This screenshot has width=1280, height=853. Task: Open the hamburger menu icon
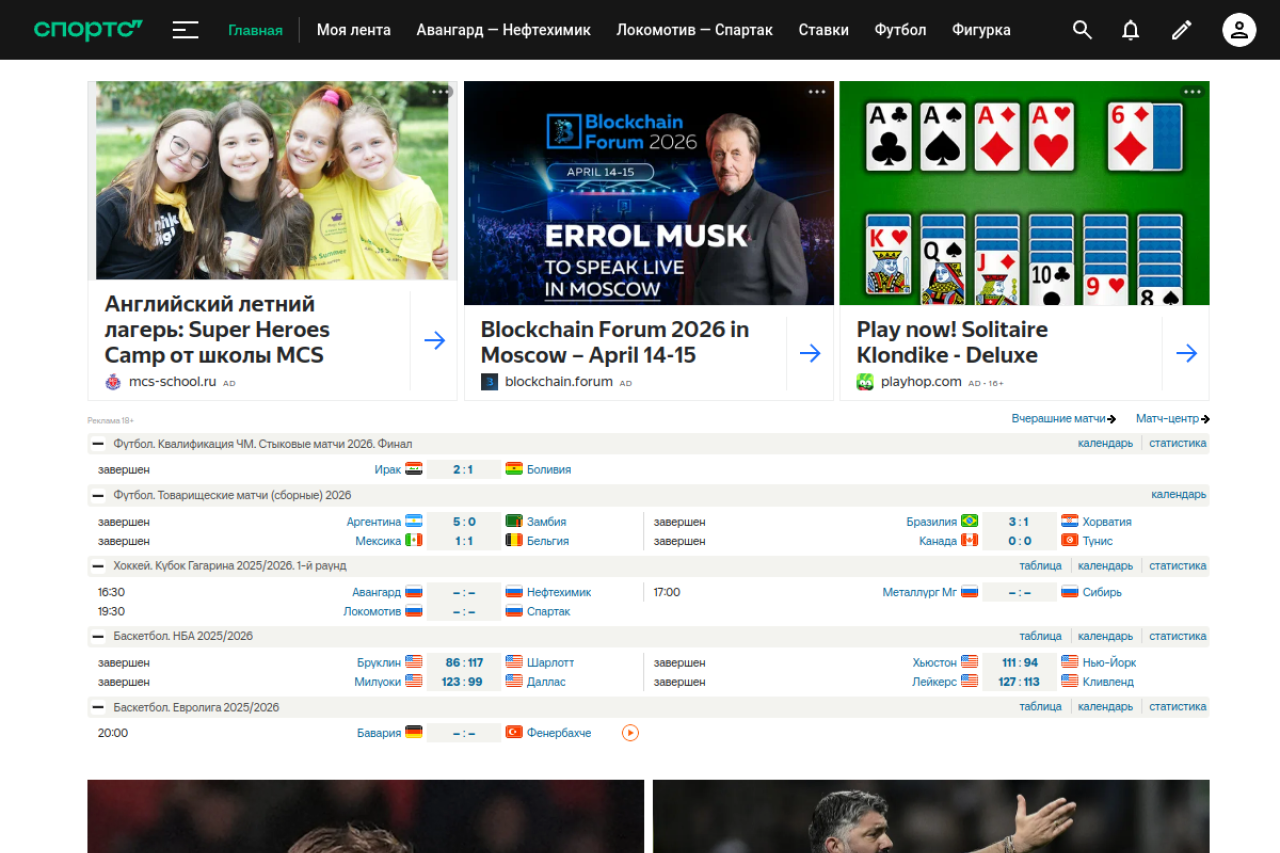coord(185,30)
